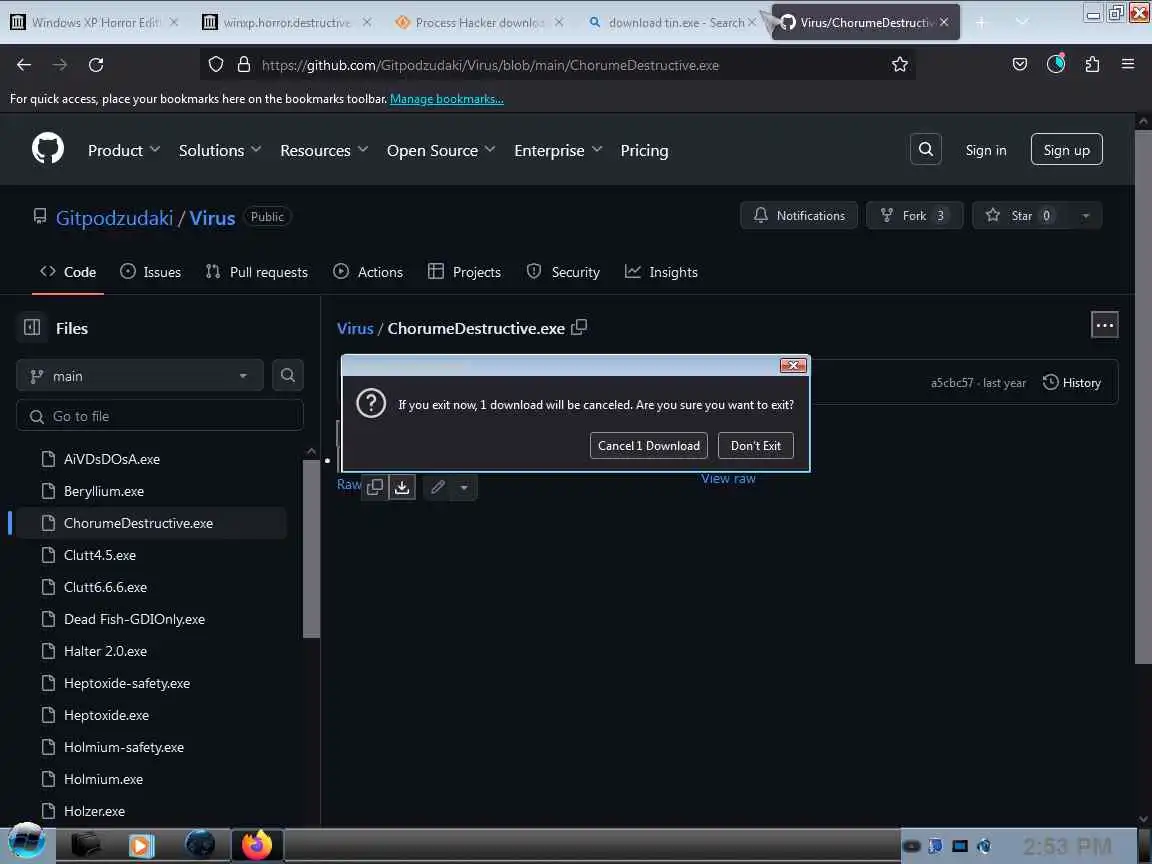Go back with the browser back arrow
1152x864 pixels.
point(24,65)
